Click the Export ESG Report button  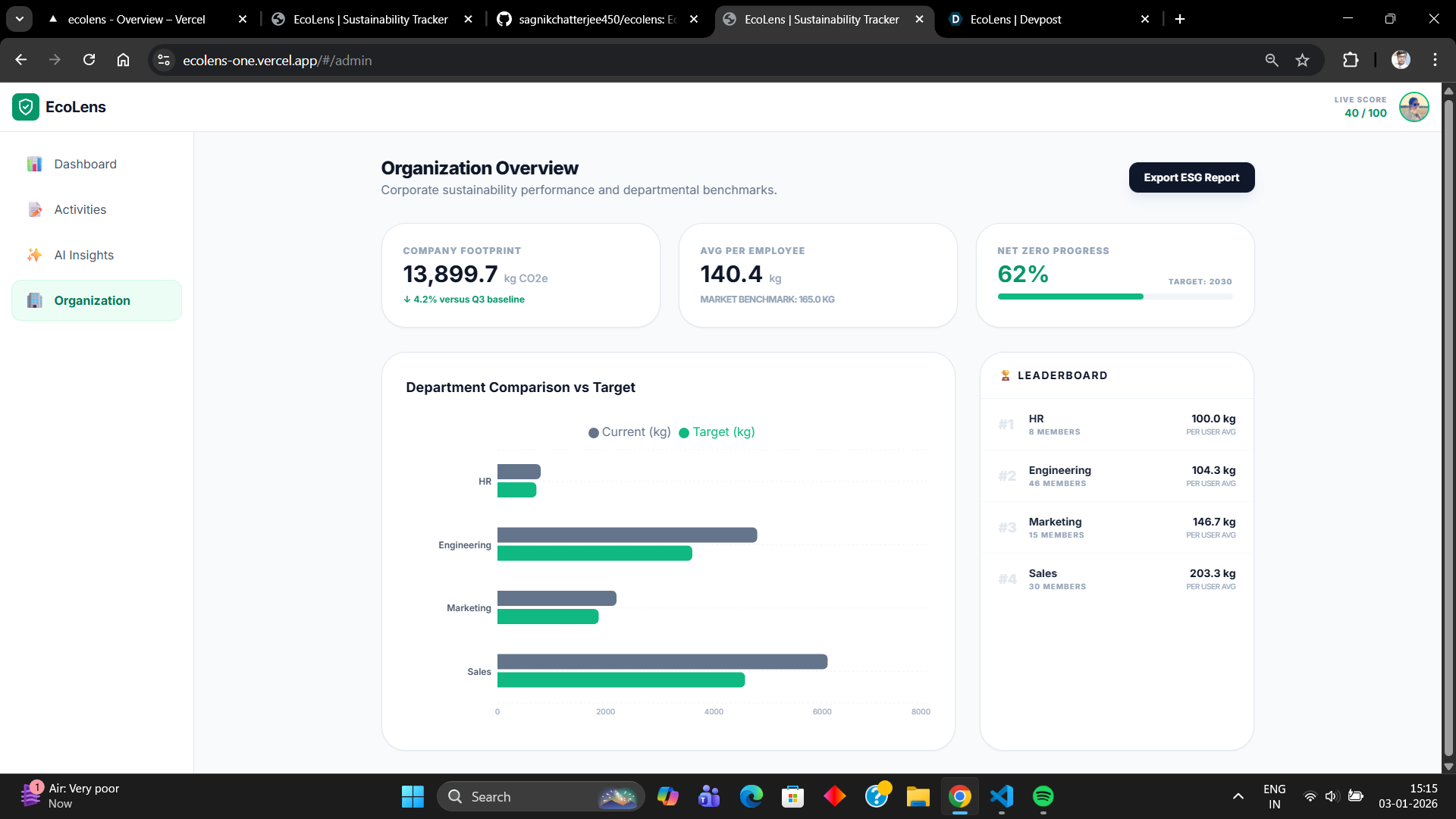pyautogui.click(x=1191, y=177)
